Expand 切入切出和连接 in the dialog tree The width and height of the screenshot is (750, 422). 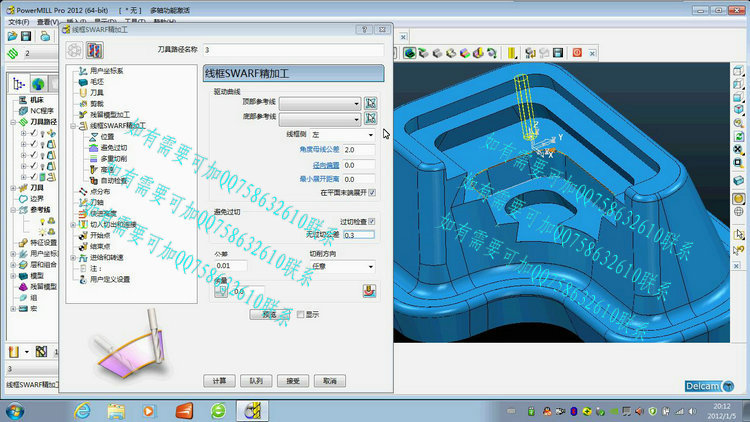point(73,224)
